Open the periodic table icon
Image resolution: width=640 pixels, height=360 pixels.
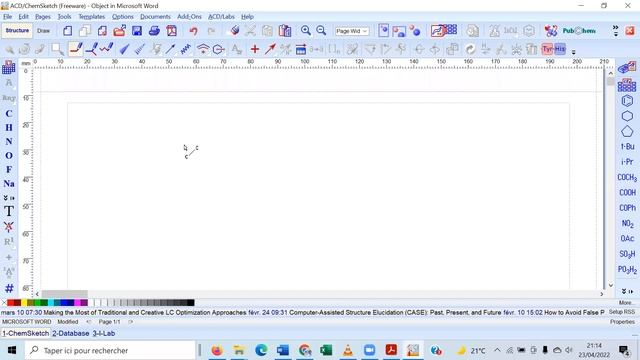pyautogui.click(x=9, y=68)
